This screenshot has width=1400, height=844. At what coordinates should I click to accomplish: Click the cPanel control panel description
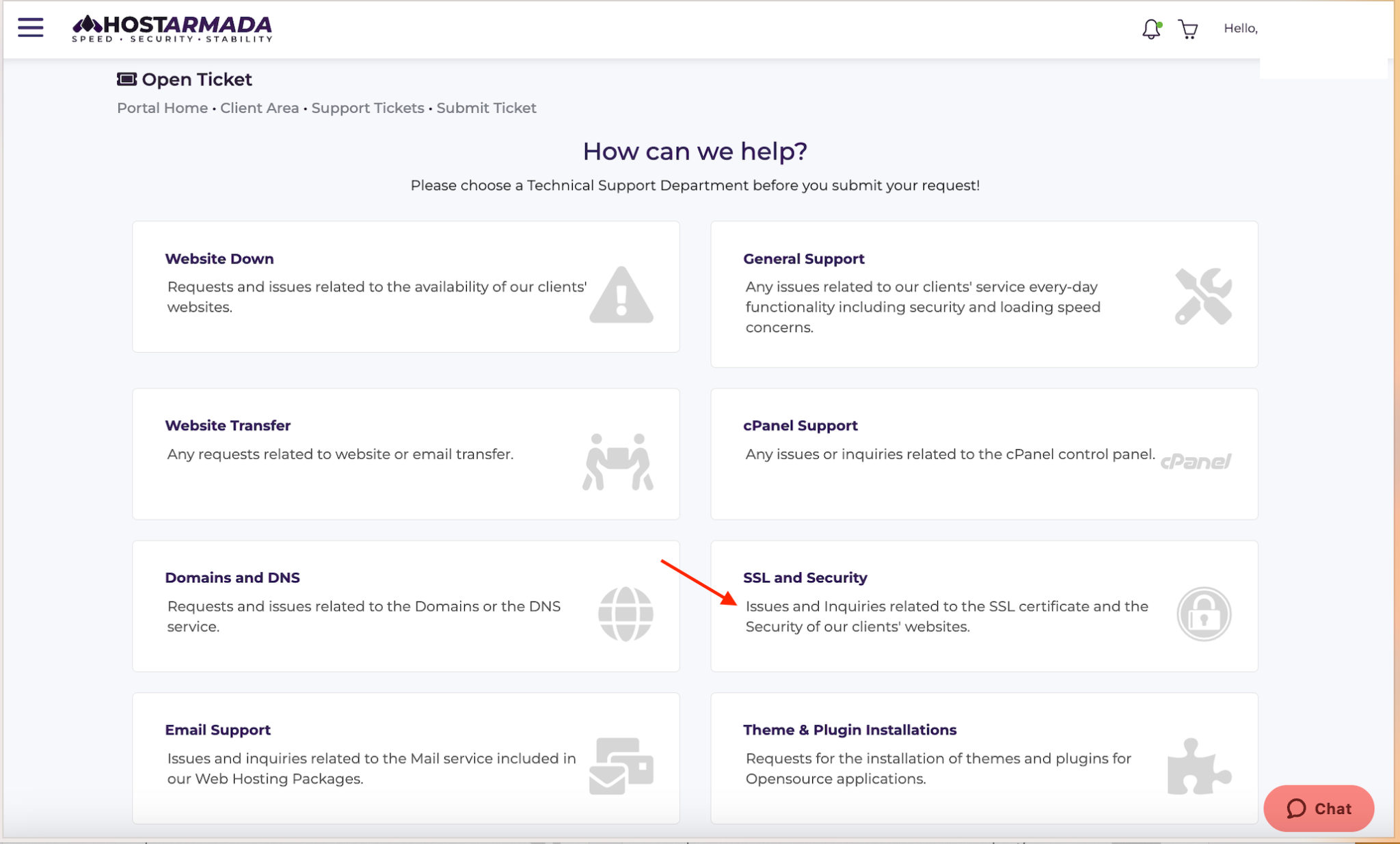coord(950,454)
